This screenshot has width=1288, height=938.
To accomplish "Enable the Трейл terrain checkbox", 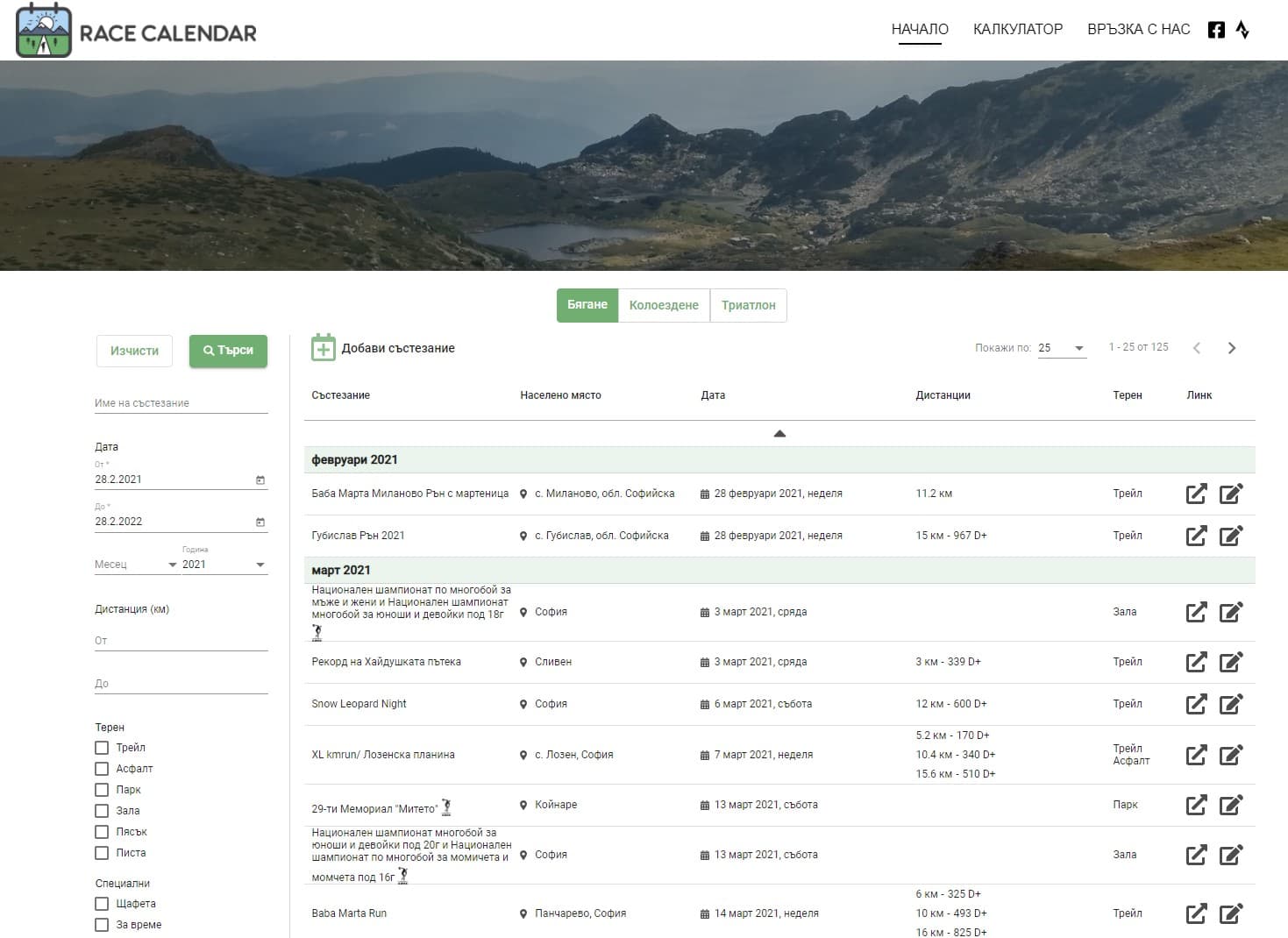I will coord(101,748).
